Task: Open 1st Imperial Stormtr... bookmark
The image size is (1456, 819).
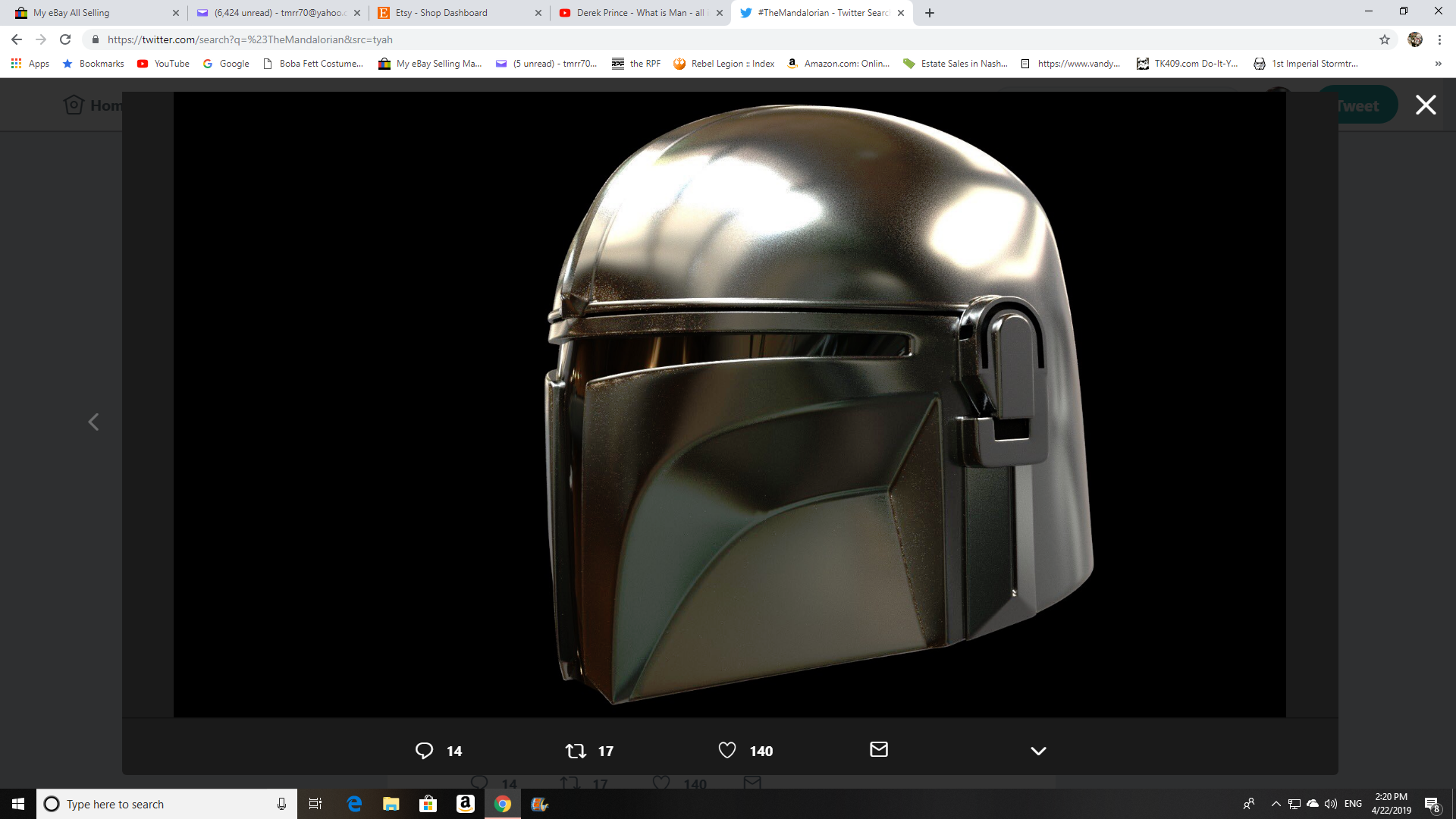Action: 1306,64
